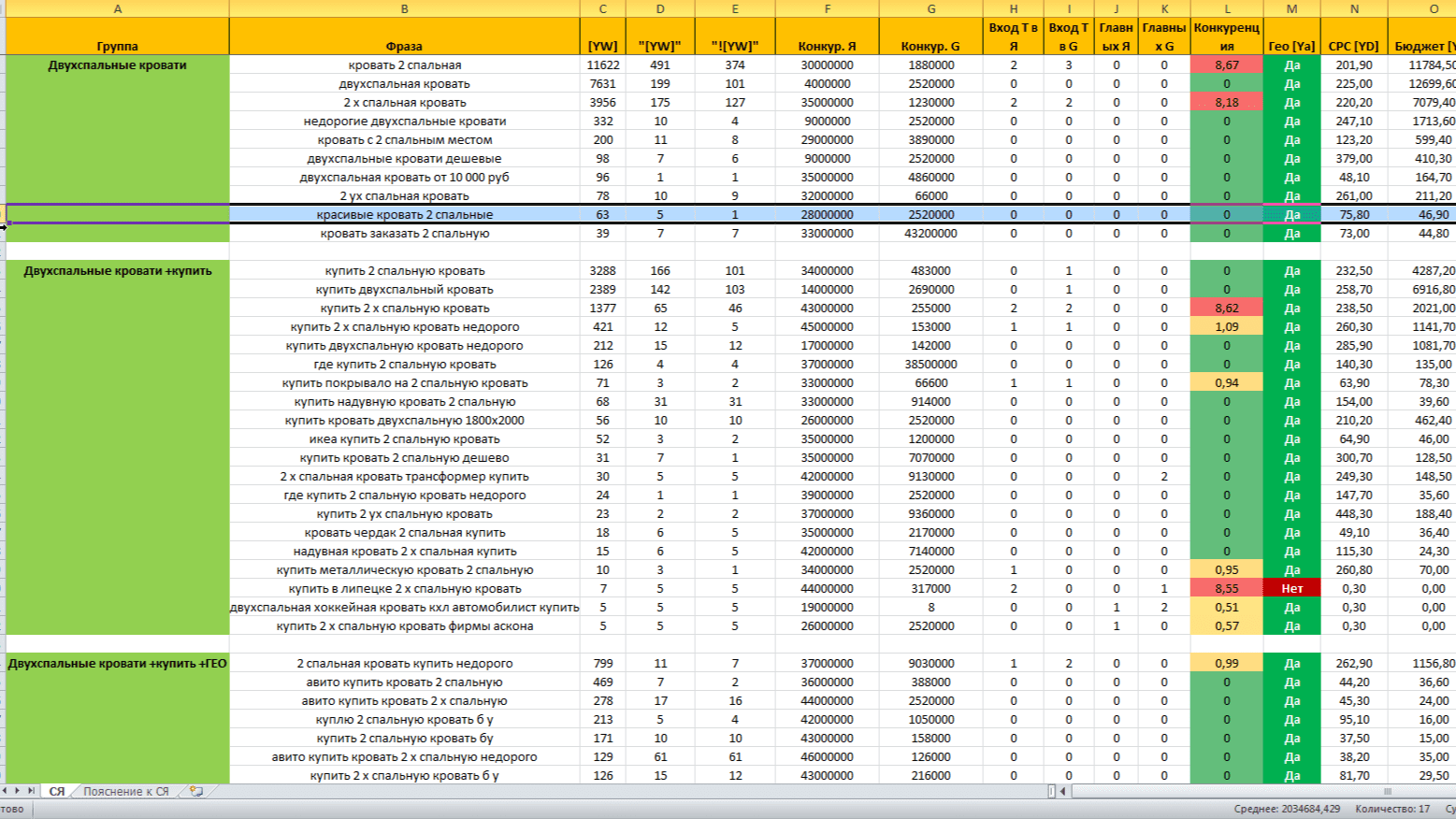Screen dimensions: 1456x819
Task: Click previous sheet navigation arrow
Action: [7, 791]
